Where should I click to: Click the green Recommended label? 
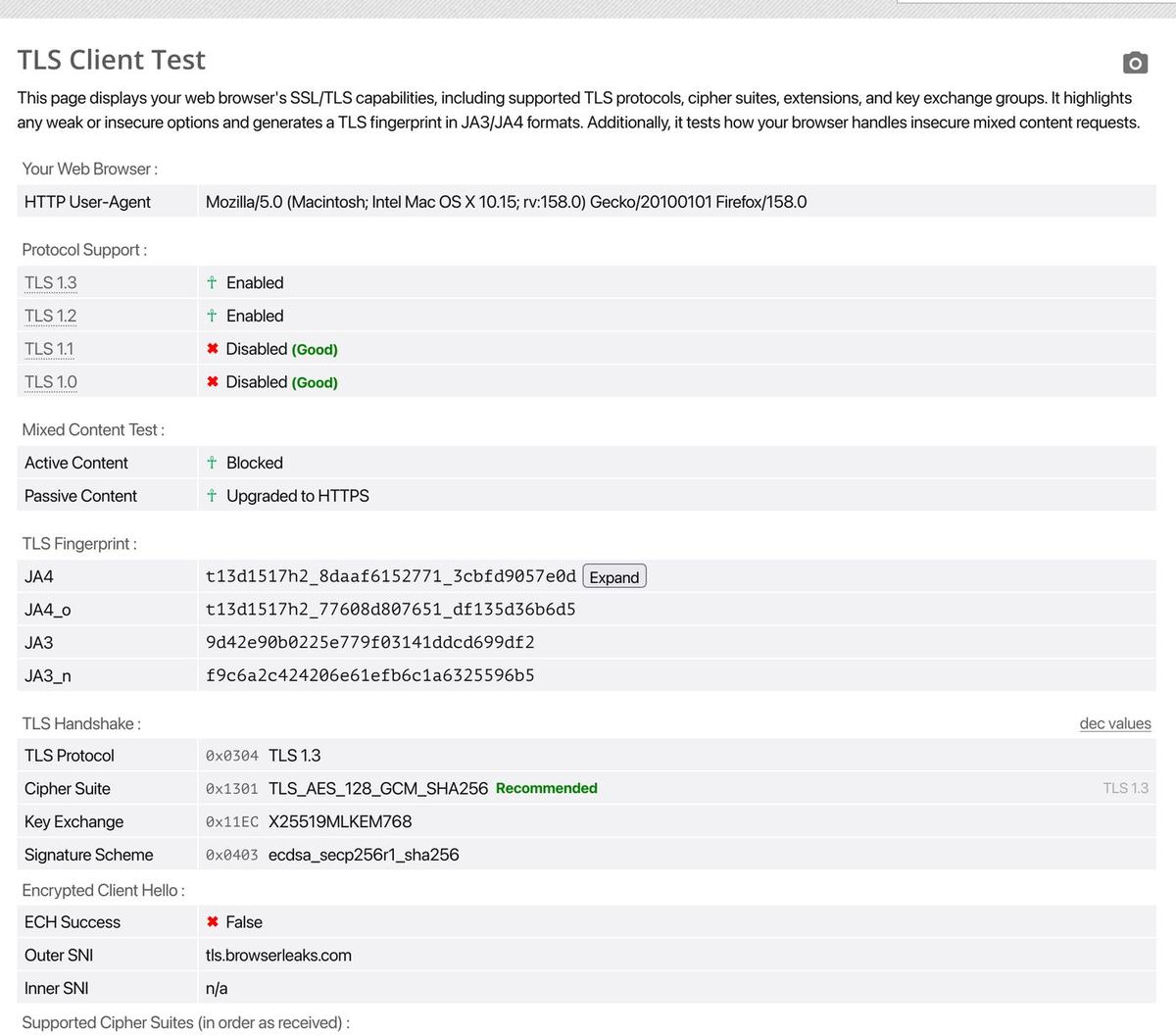click(547, 788)
